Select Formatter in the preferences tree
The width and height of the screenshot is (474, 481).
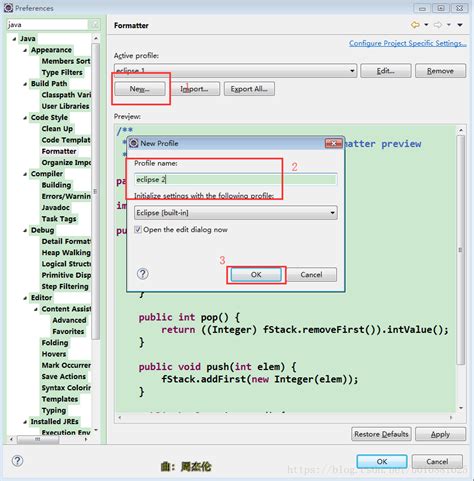[59, 151]
